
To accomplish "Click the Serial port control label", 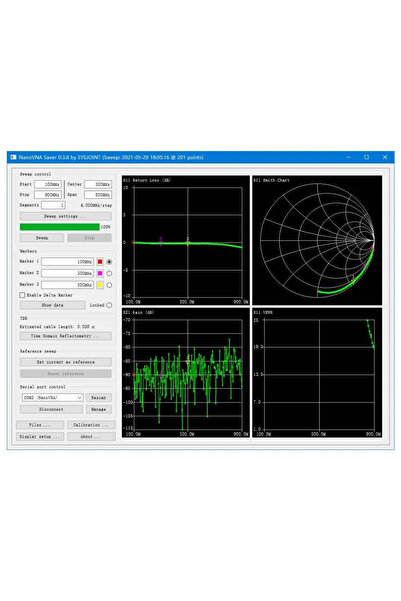I will coord(43,387).
